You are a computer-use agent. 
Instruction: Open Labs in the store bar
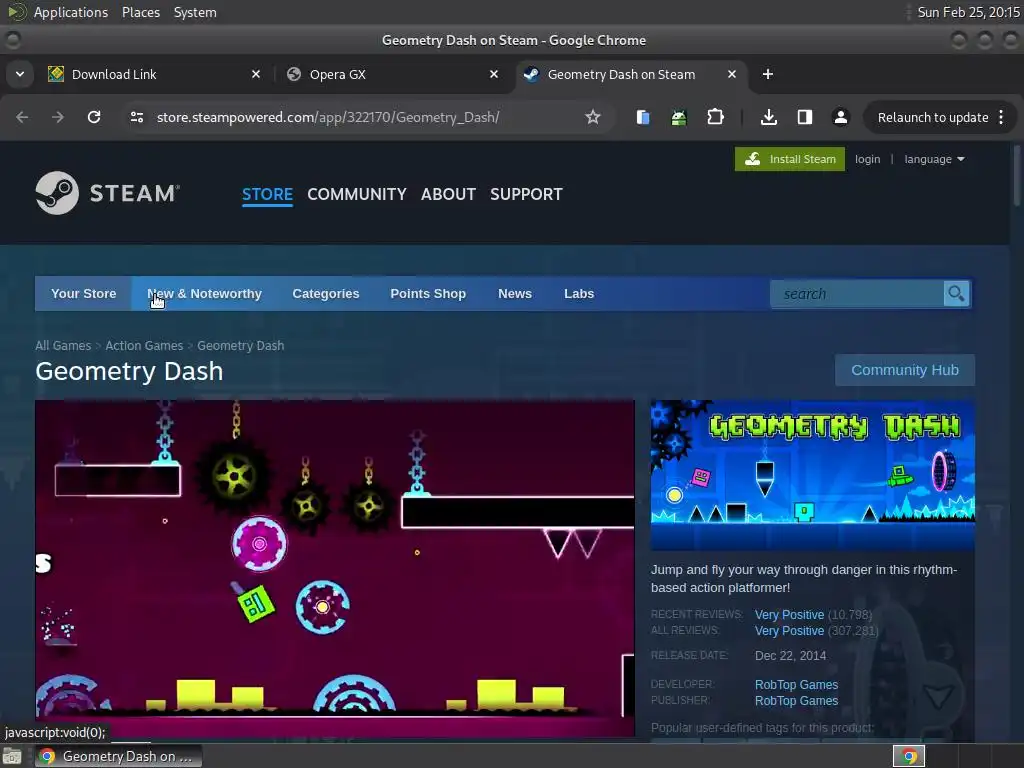click(x=579, y=294)
